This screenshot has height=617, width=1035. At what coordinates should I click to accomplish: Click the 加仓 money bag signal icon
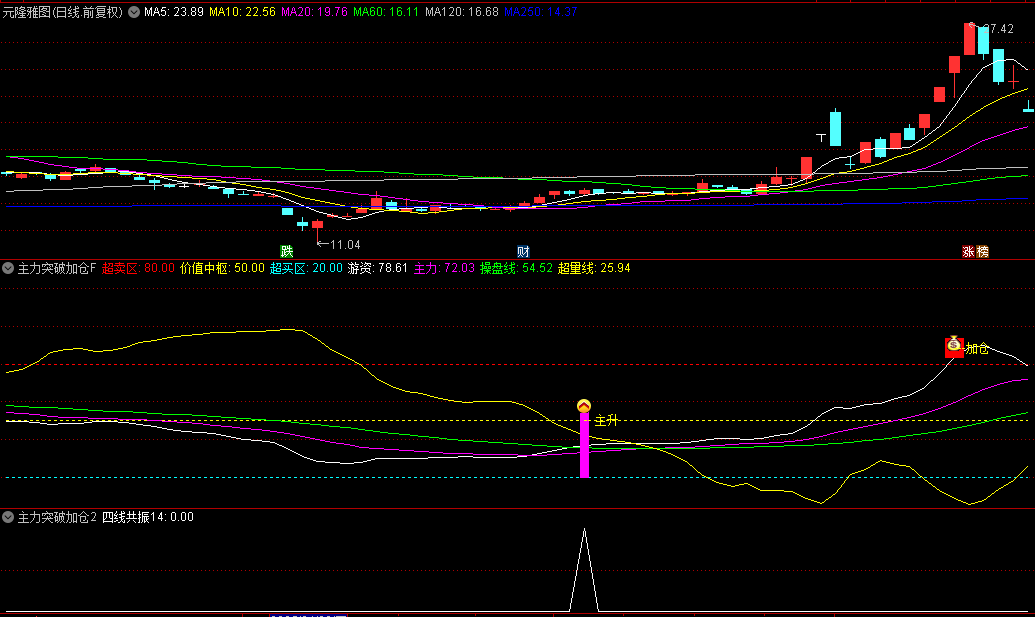tap(954, 346)
